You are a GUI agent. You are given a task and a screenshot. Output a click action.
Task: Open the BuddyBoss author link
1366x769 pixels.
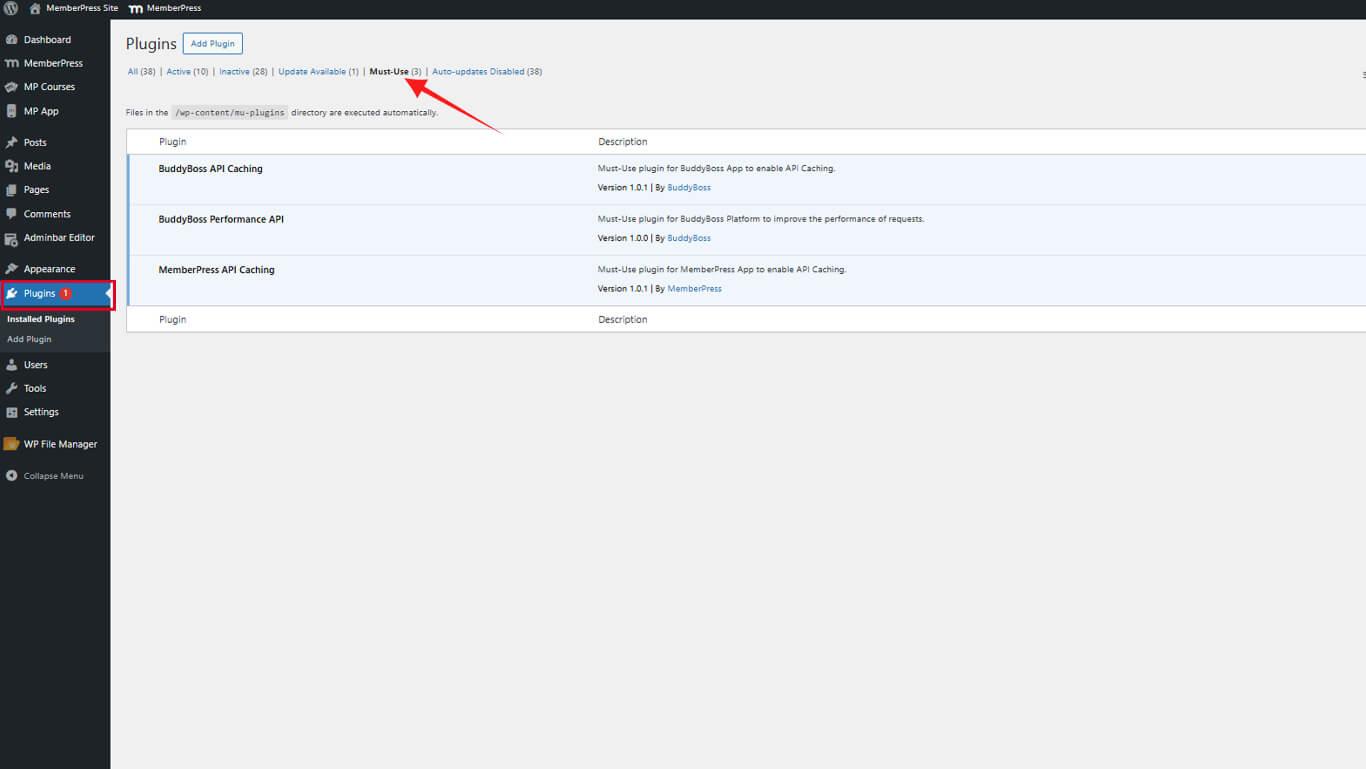pyautogui.click(x=689, y=186)
